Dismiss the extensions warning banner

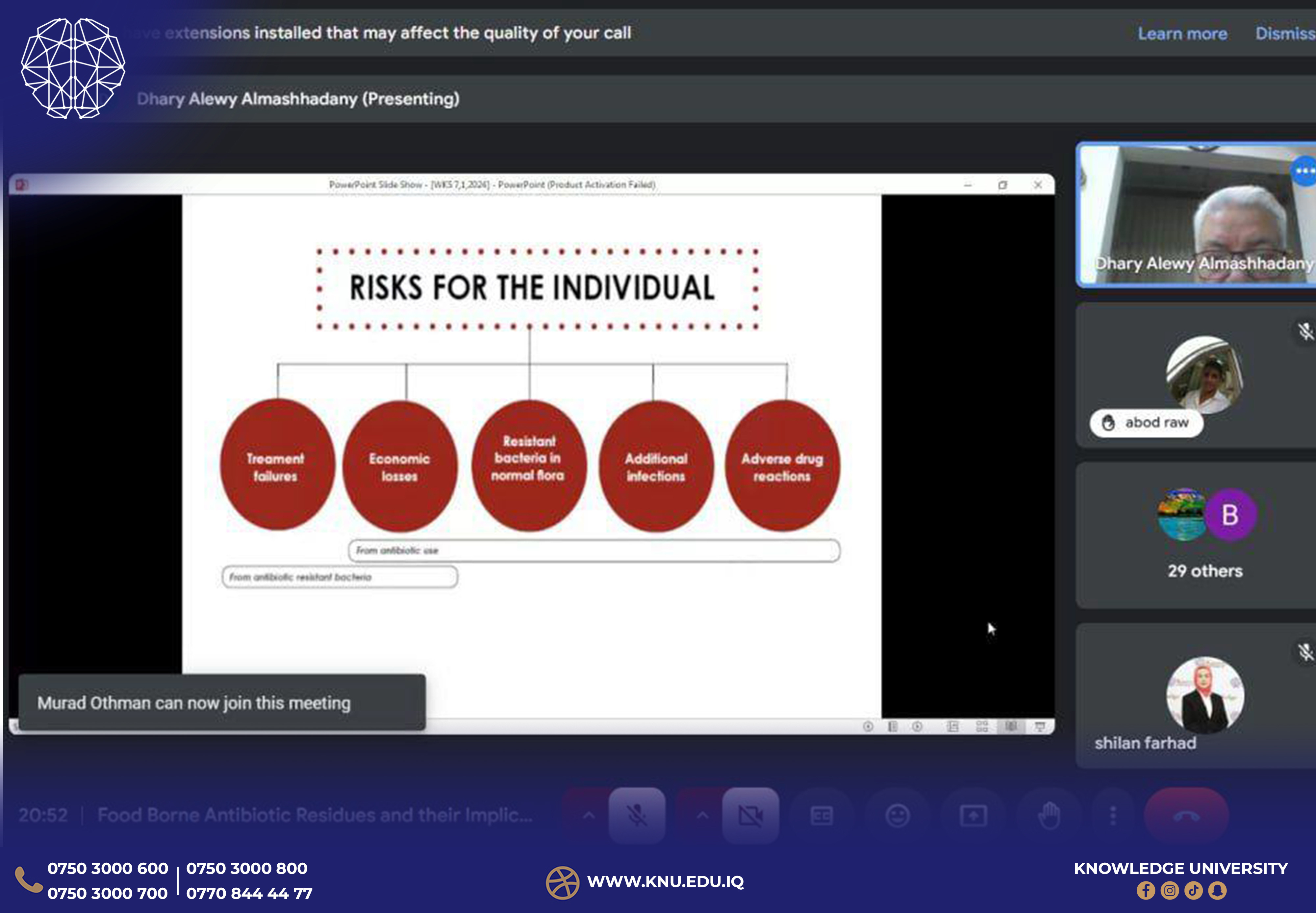1284,34
